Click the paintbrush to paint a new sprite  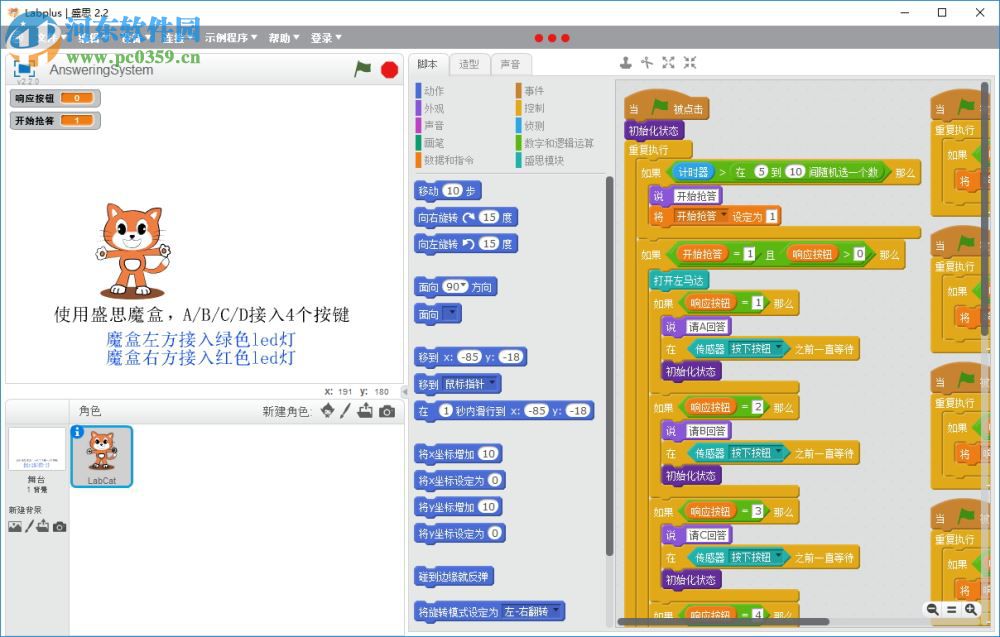pos(345,410)
